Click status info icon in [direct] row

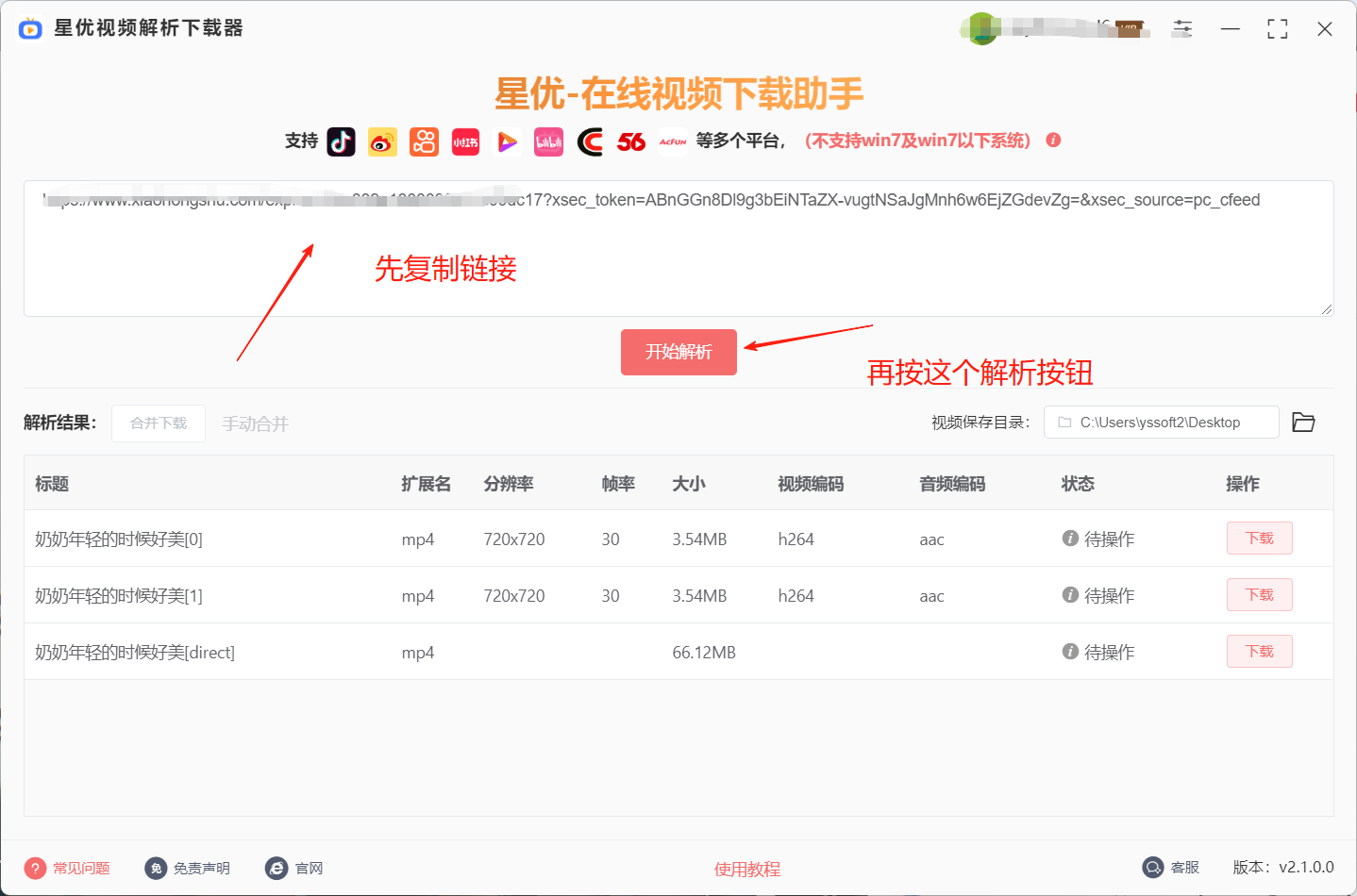point(1070,652)
